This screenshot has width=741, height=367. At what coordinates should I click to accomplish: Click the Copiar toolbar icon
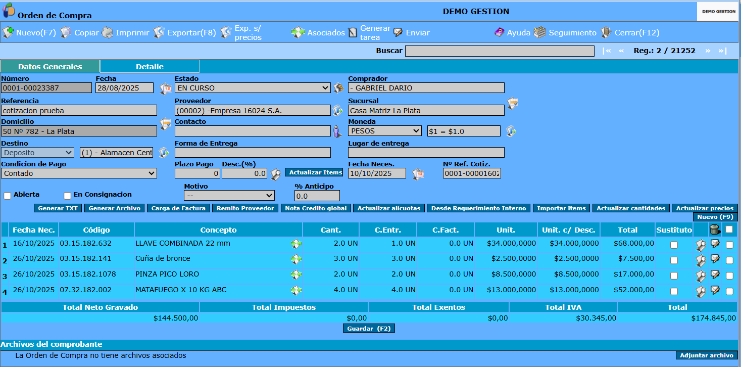click(x=66, y=33)
